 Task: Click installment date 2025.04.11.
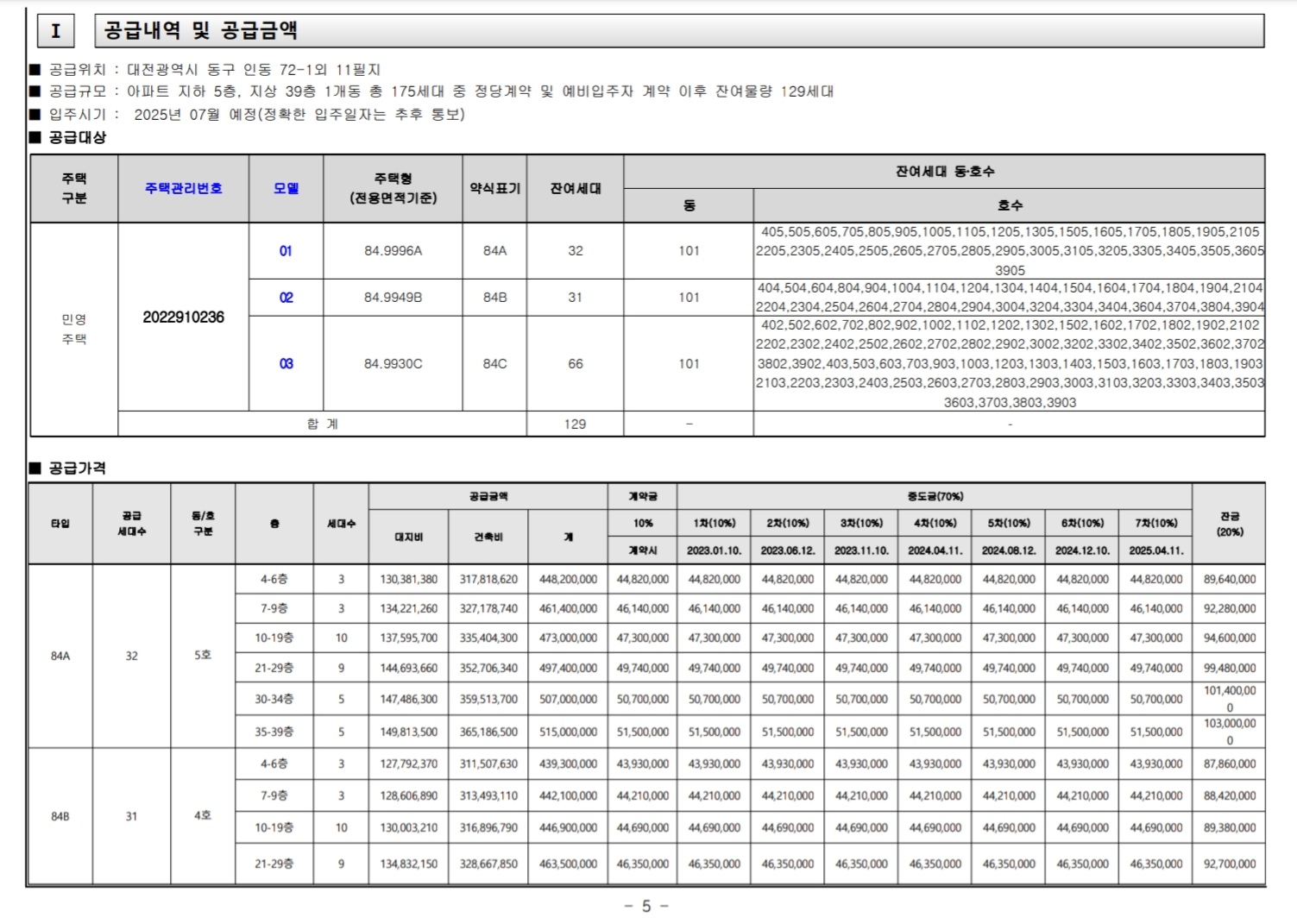point(1155,550)
